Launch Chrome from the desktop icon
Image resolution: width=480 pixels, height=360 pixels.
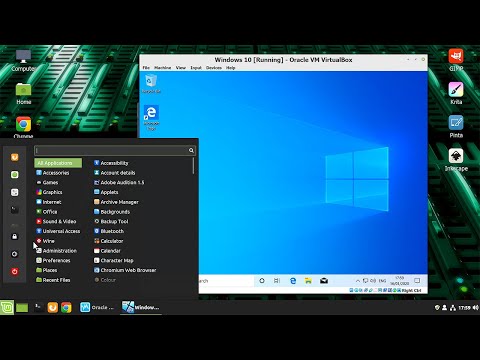pos(23,124)
